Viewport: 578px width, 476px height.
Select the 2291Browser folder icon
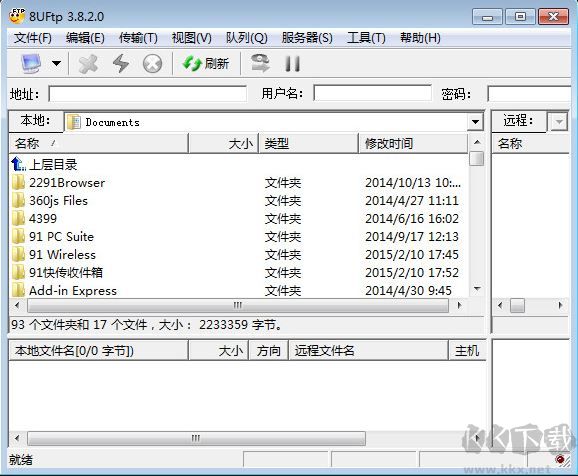[18, 183]
